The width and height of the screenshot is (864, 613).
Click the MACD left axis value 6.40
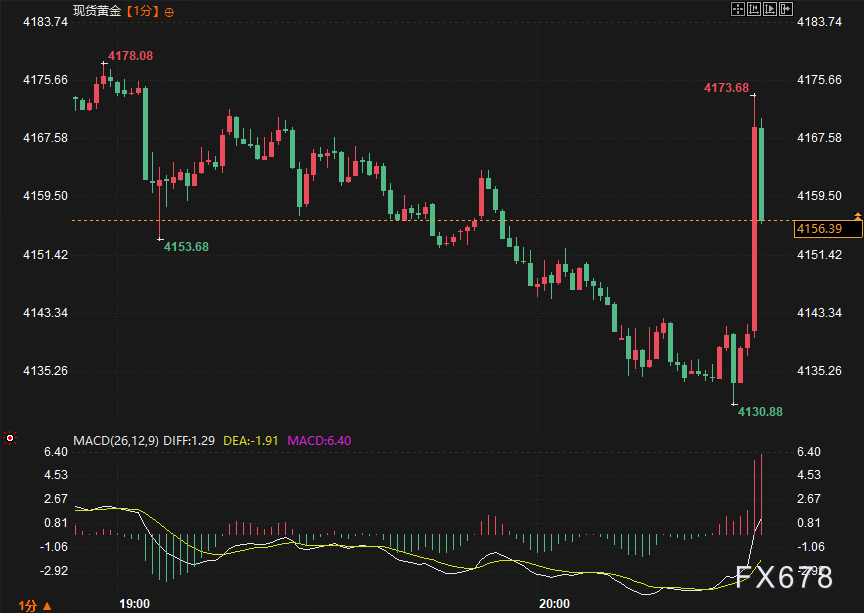click(x=56, y=451)
